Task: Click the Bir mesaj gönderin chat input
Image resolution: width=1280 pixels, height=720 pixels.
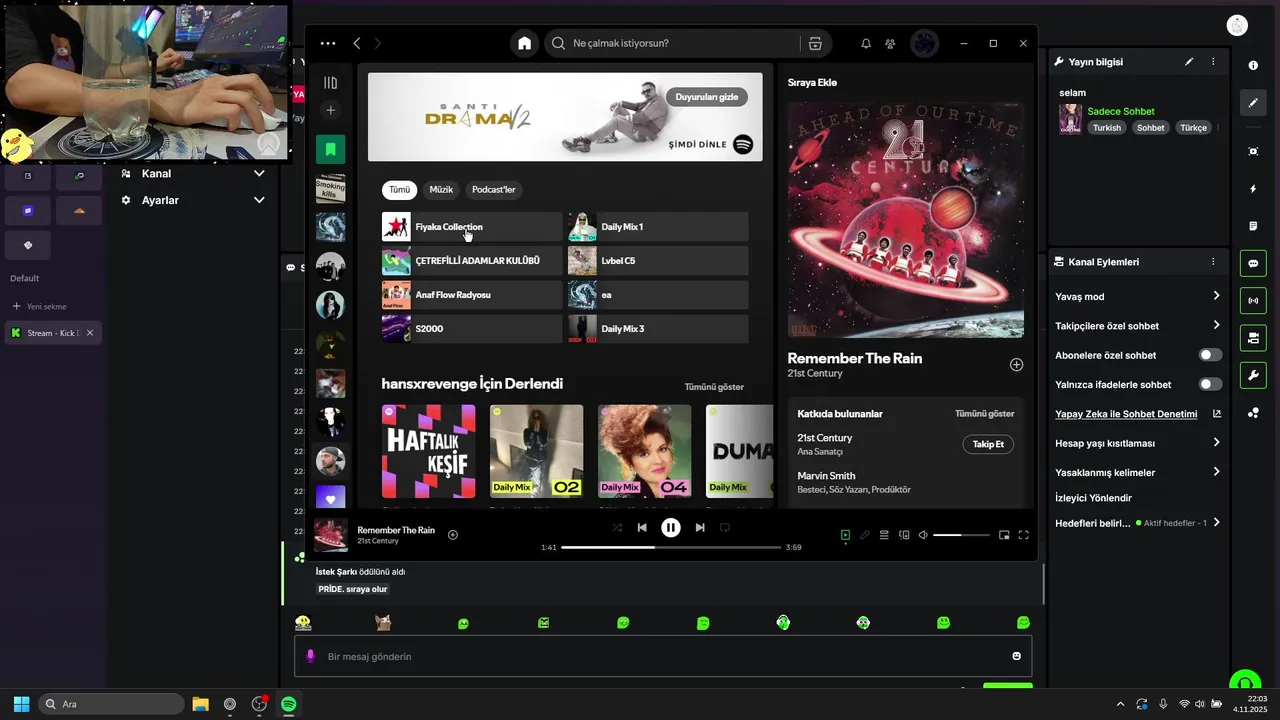Action: pos(663,657)
